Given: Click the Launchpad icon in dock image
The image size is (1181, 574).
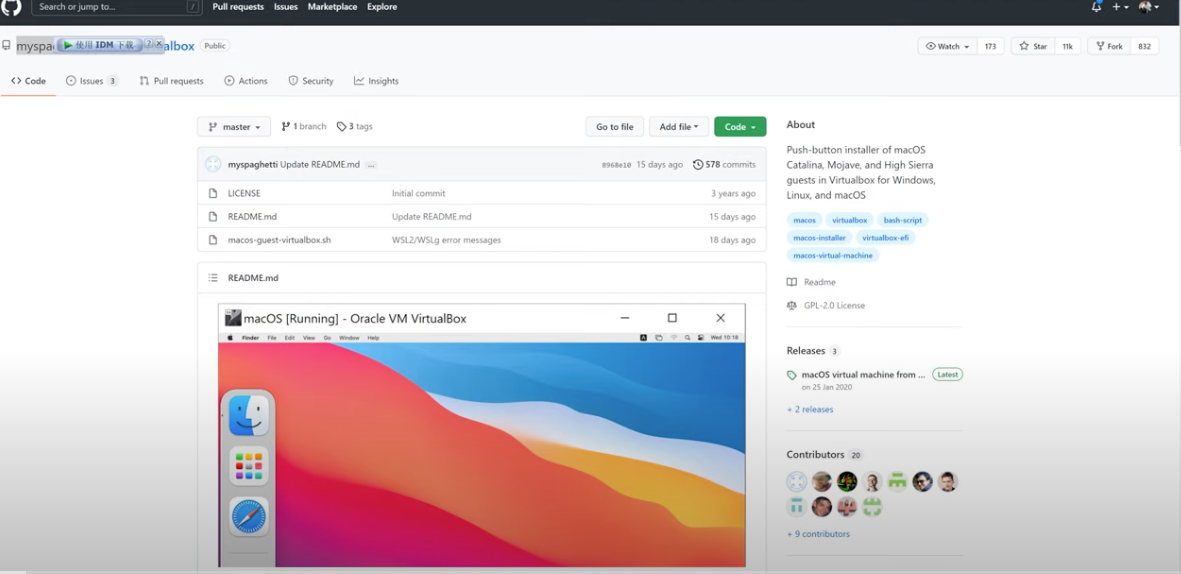Looking at the screenshot, I should 248,466.
